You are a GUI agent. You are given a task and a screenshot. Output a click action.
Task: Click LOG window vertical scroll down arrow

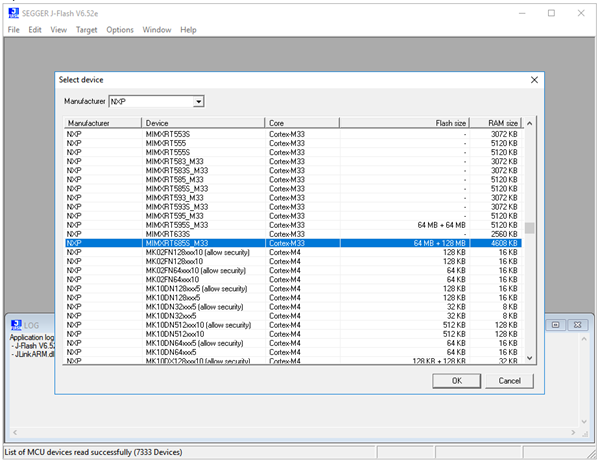coord(584,422)
